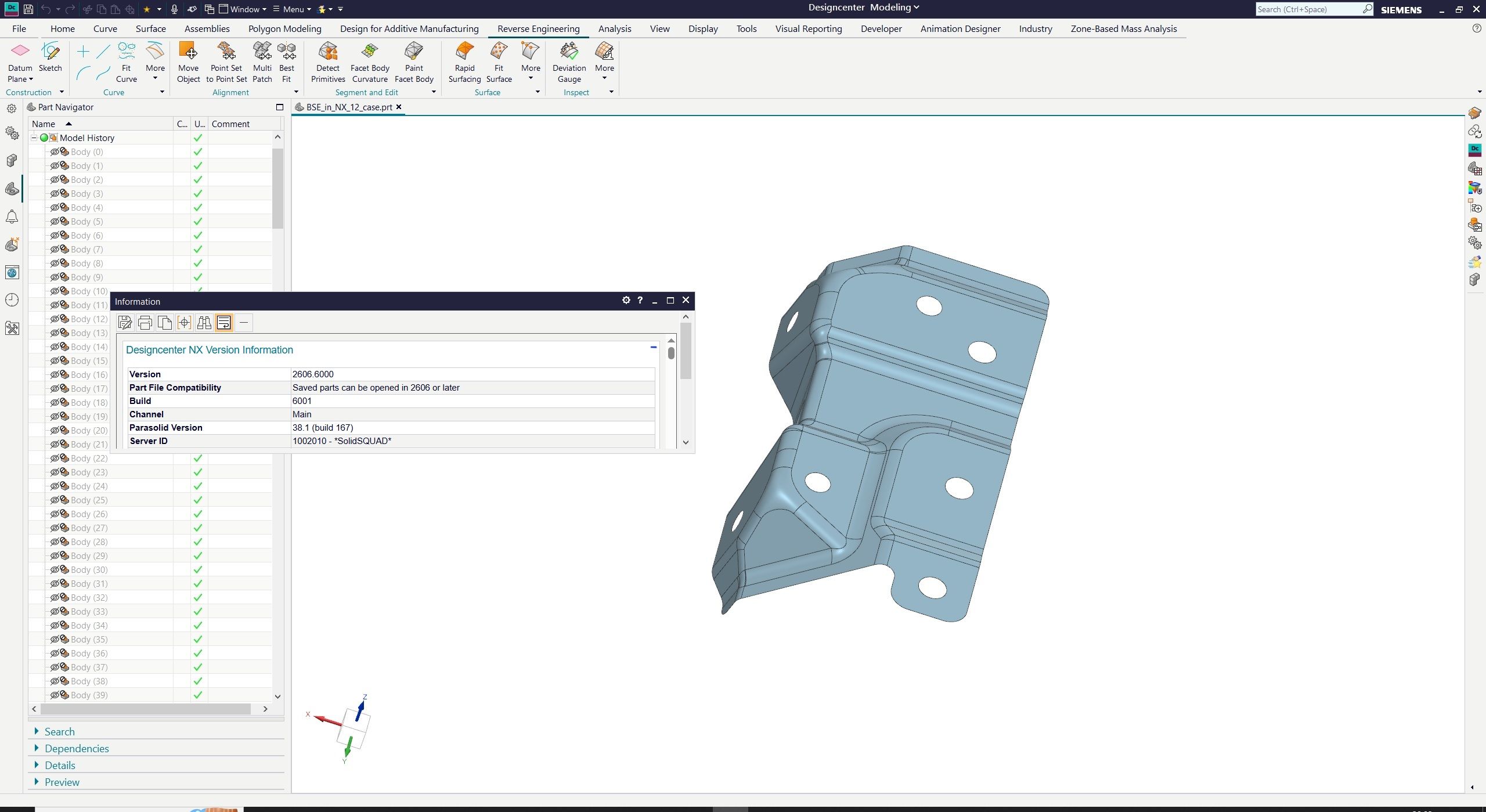Expand the Details section

coord(37,765)
